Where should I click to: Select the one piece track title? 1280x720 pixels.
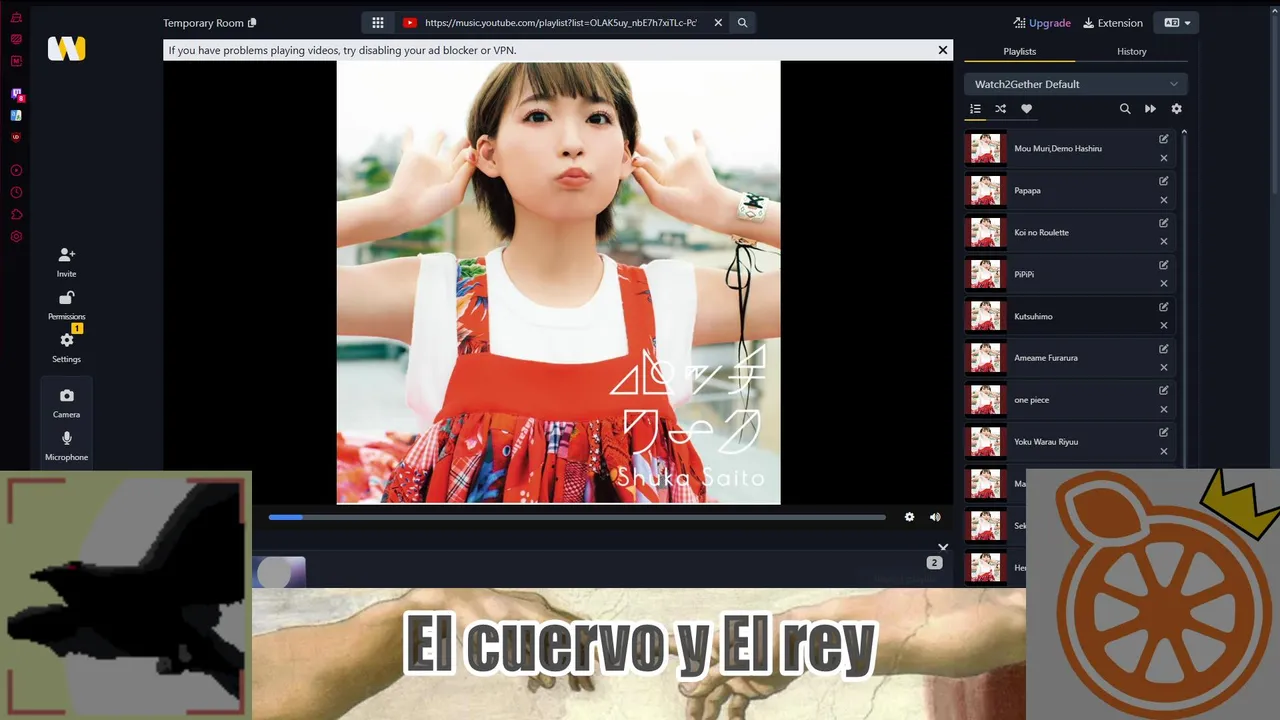click(1031, 400)
